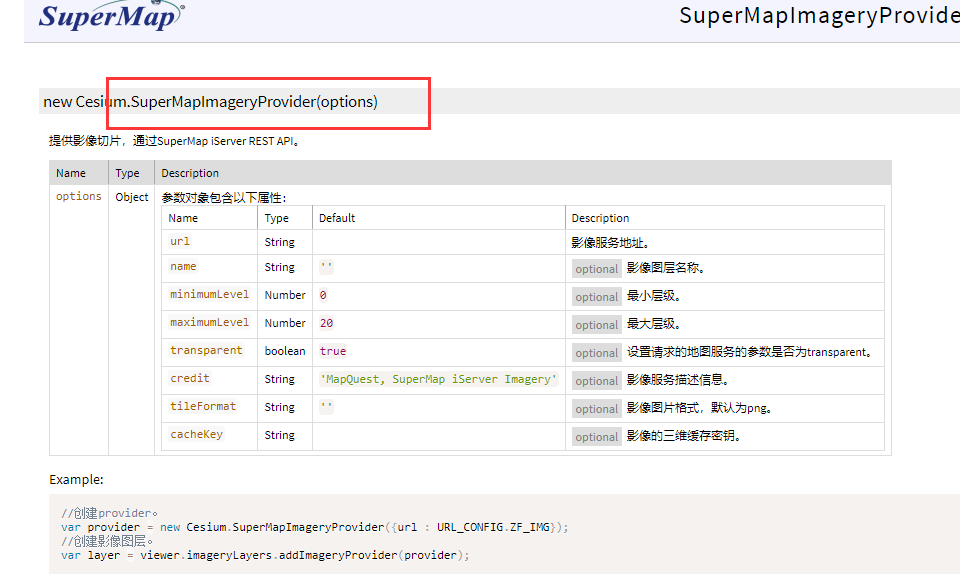The image size is (960, 586).
Task: Click the optional badge in cacheKey row
Action: pyautogui.click(x=597, y=437)
